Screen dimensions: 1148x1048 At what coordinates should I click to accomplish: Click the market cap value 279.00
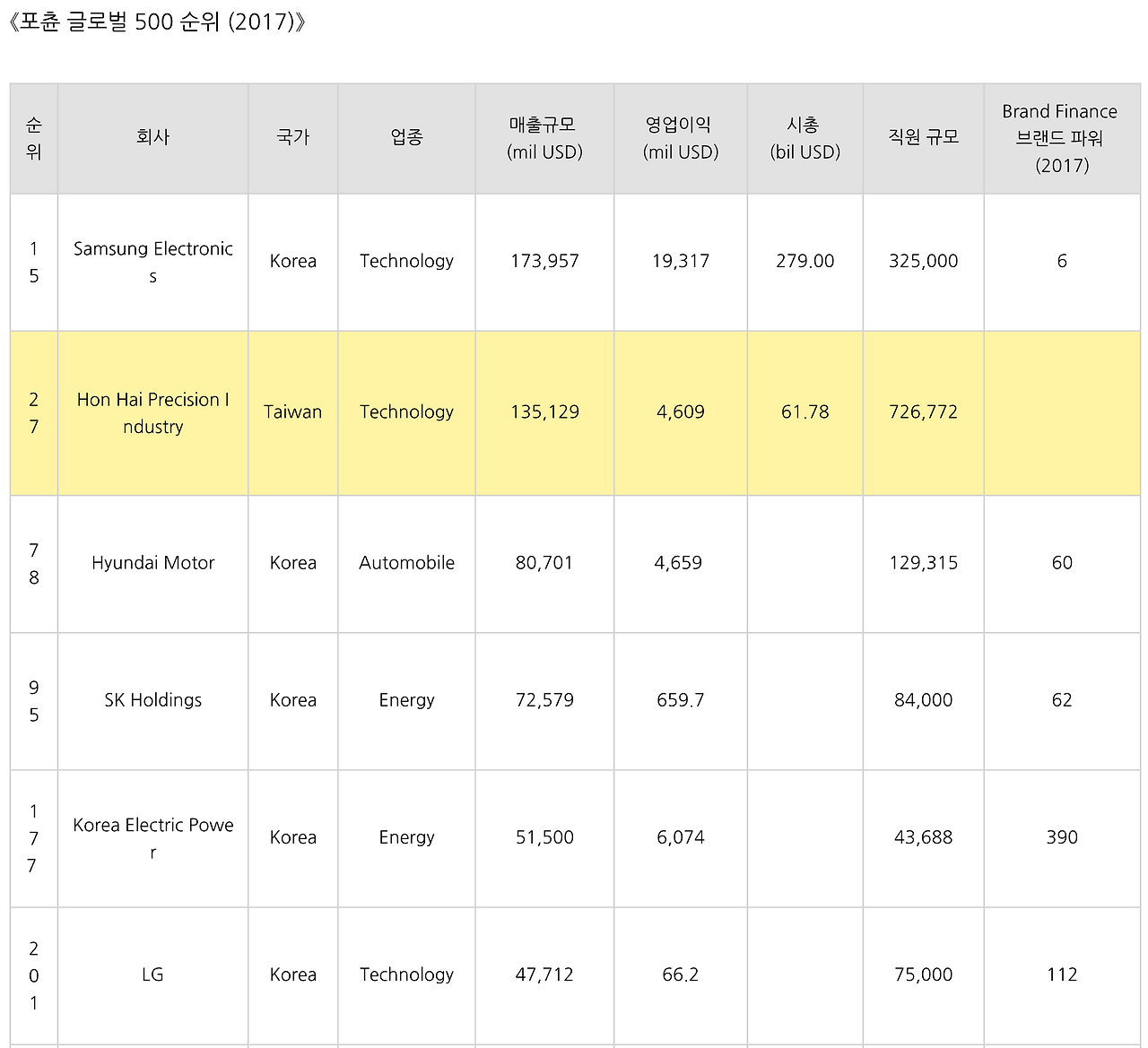tap(805, 262)
